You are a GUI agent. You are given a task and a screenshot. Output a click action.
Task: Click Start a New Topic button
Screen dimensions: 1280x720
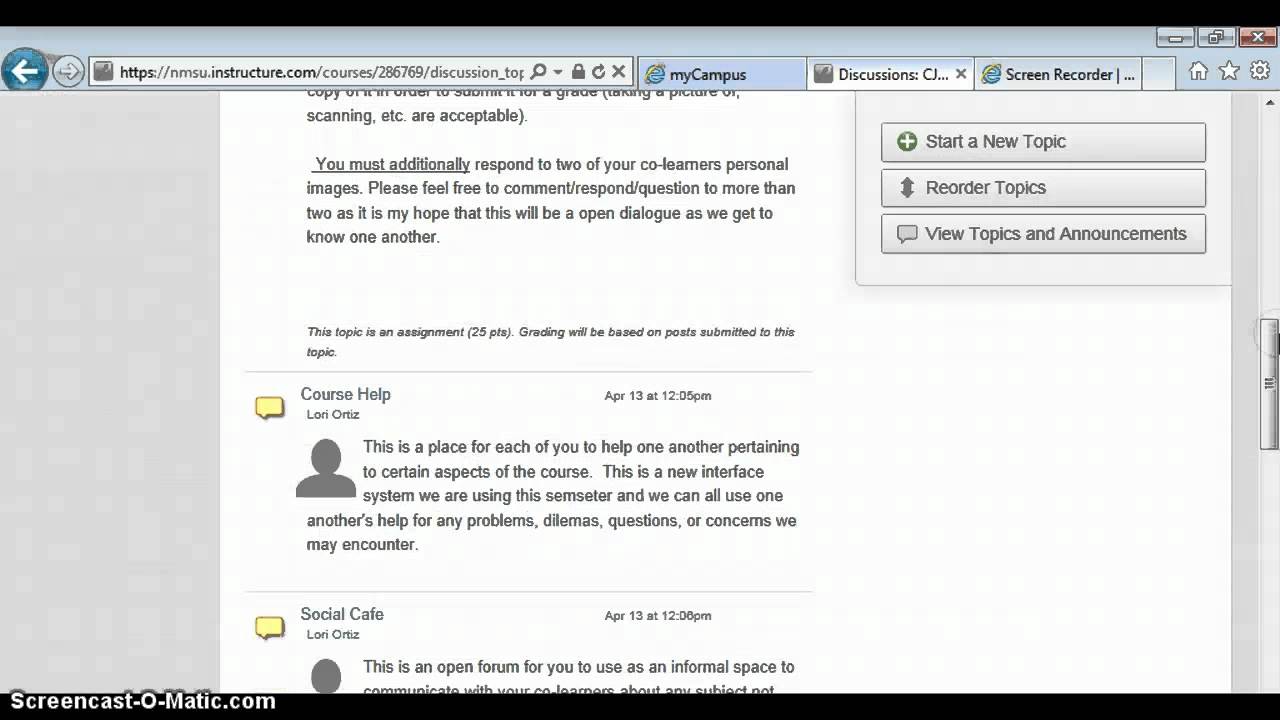click(x=1043, y=142)
